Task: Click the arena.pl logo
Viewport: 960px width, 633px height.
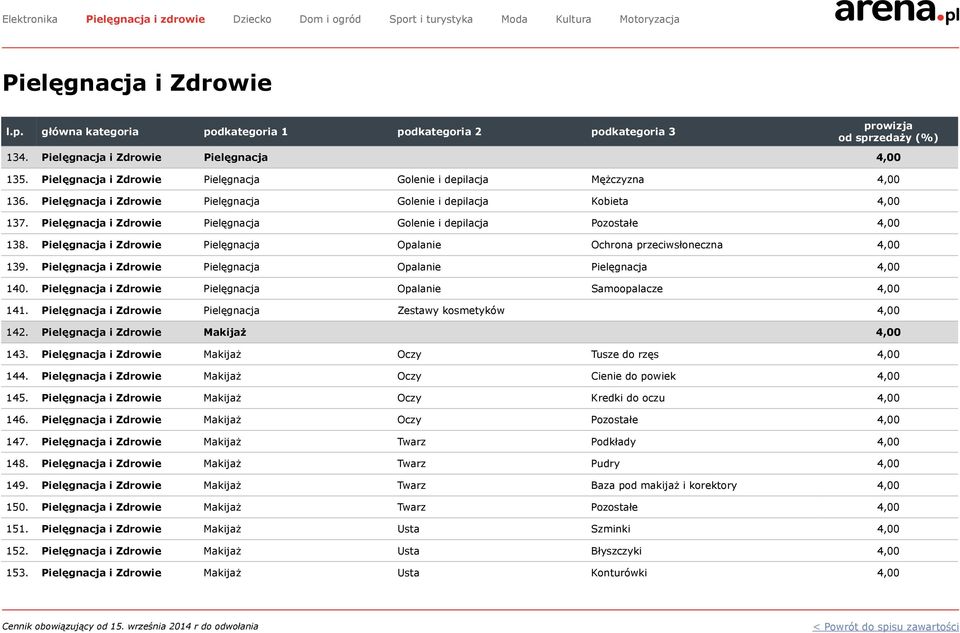Action: pos(896,10)
